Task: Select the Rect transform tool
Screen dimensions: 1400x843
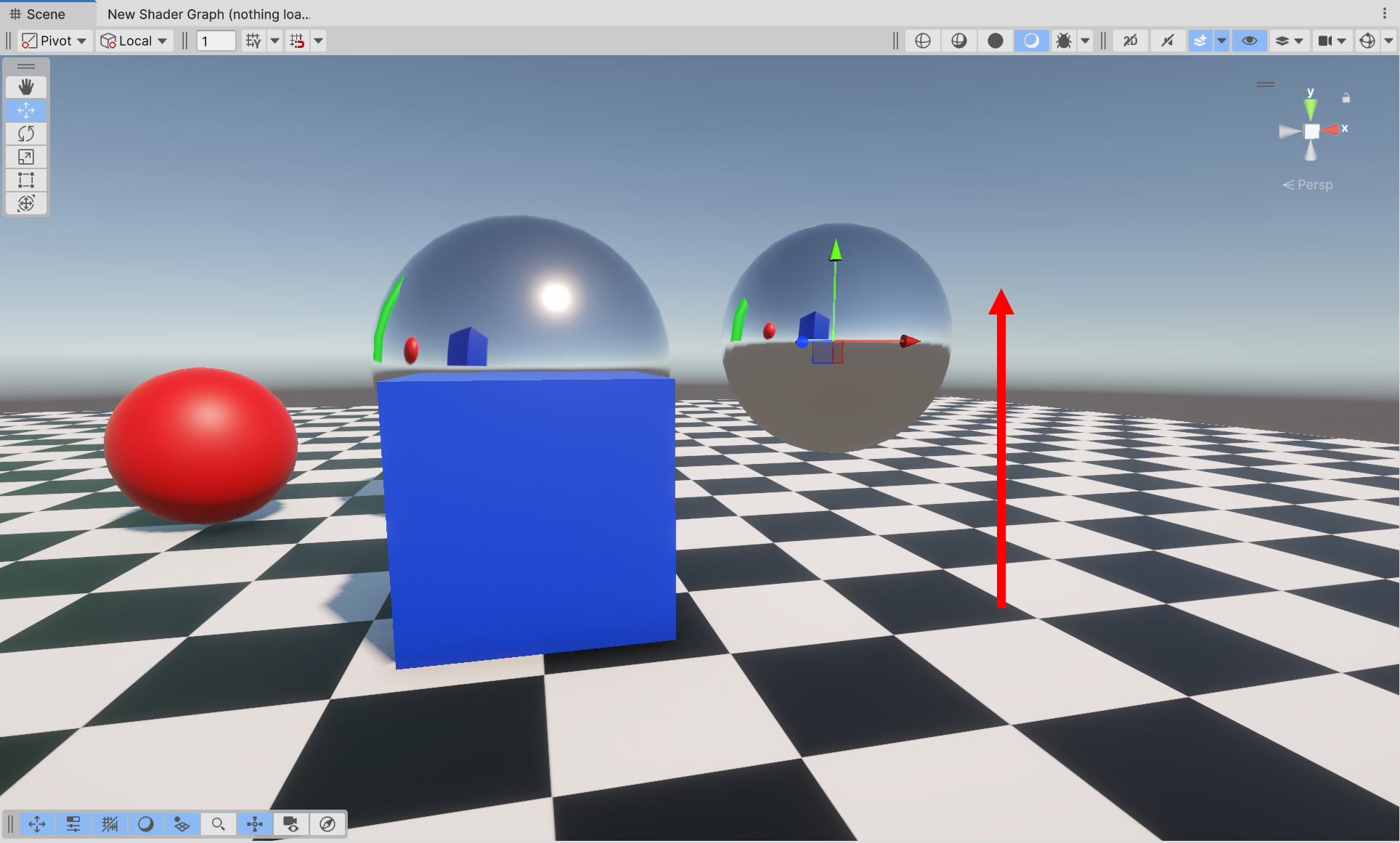Action: point(26,180)
